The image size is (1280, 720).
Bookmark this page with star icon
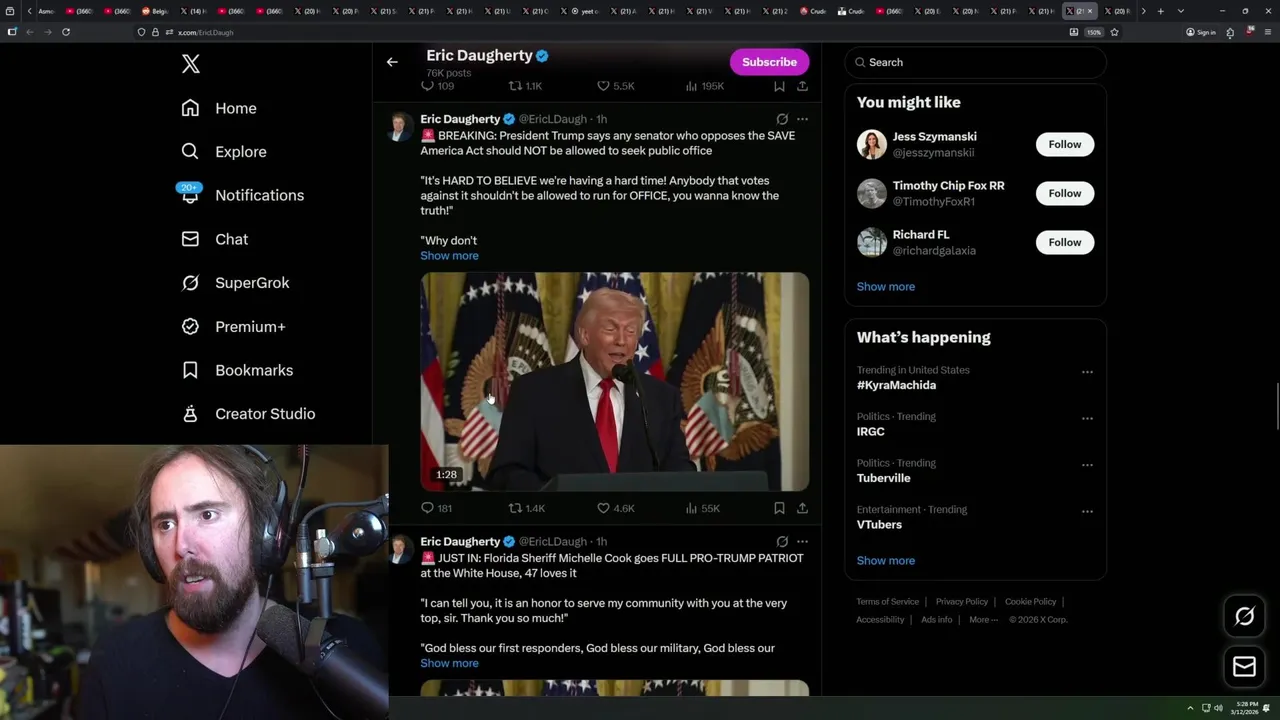pos(1114,32)
